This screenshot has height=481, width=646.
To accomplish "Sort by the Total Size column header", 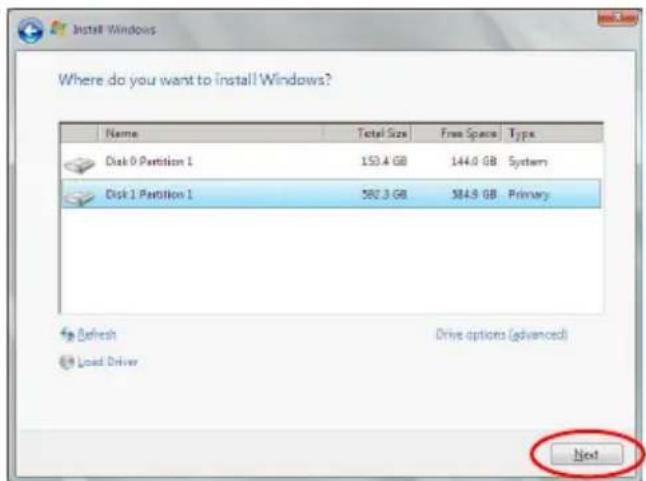I will (x=367, y=133).
